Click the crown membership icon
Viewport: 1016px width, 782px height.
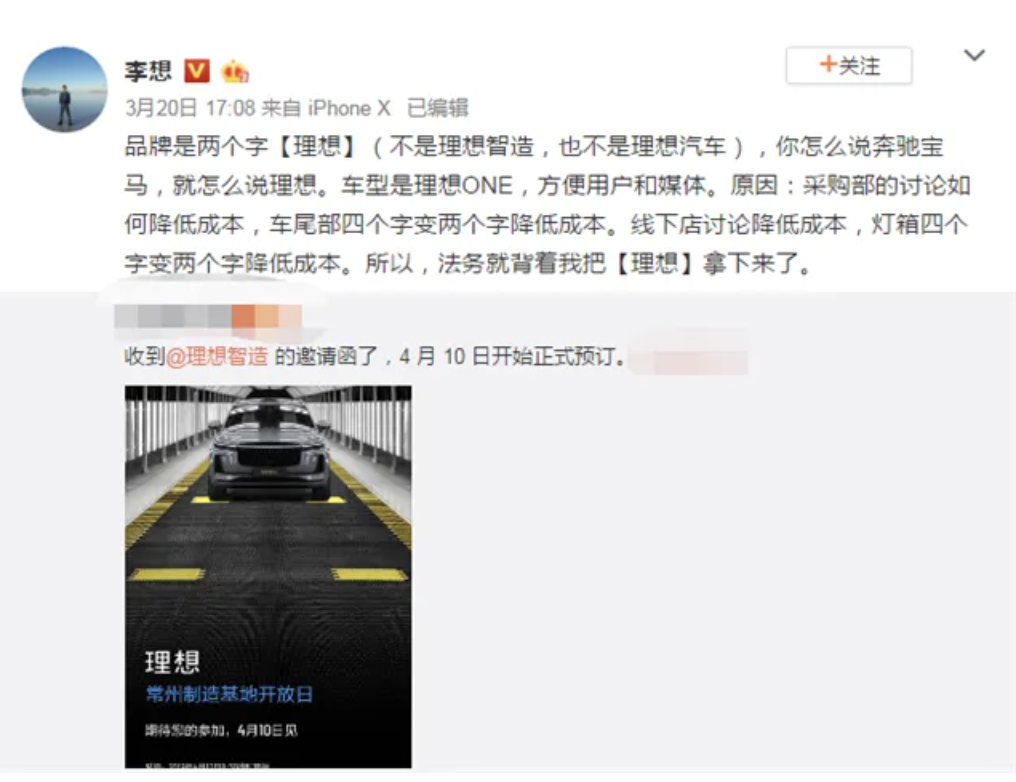coord(235,71)
